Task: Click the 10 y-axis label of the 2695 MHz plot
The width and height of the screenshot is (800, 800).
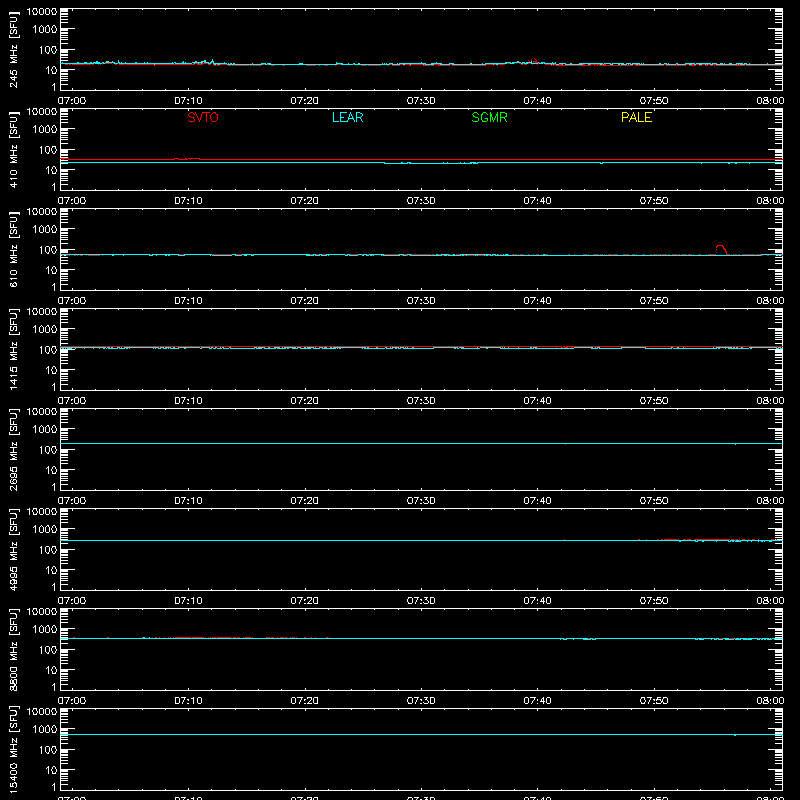Action: 51,470
